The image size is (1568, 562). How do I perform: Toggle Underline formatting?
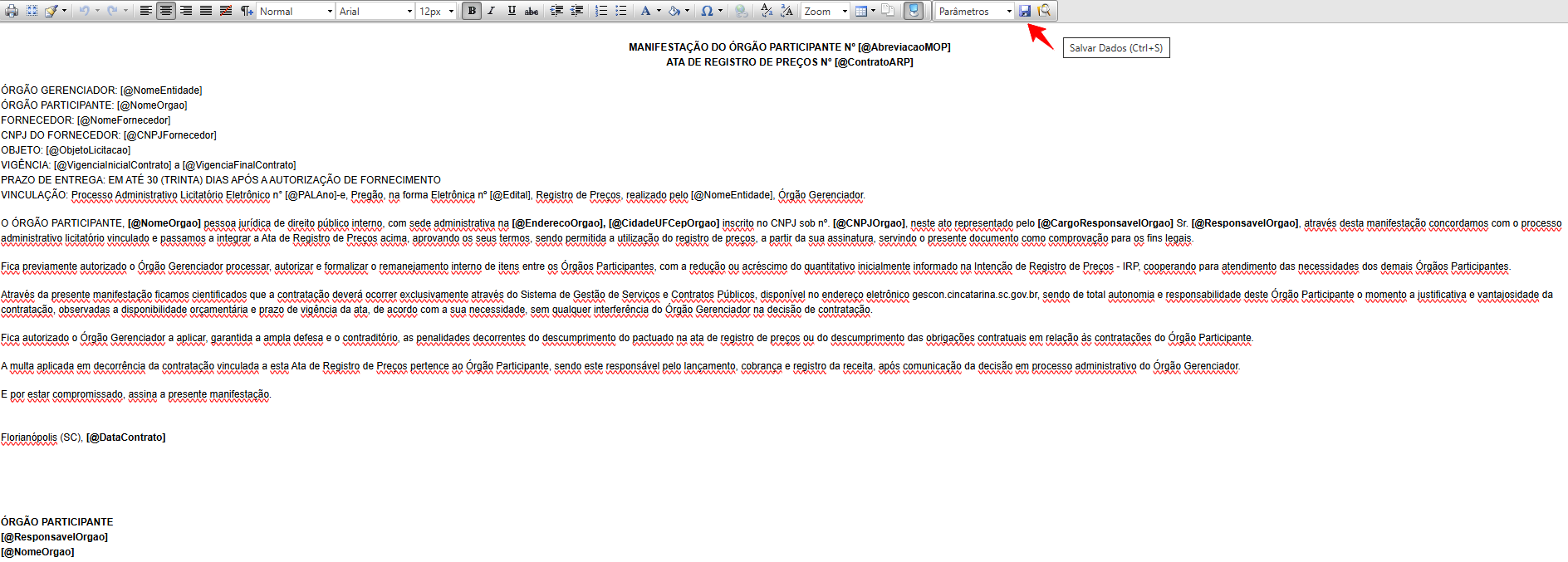click(x=512, y=11)
